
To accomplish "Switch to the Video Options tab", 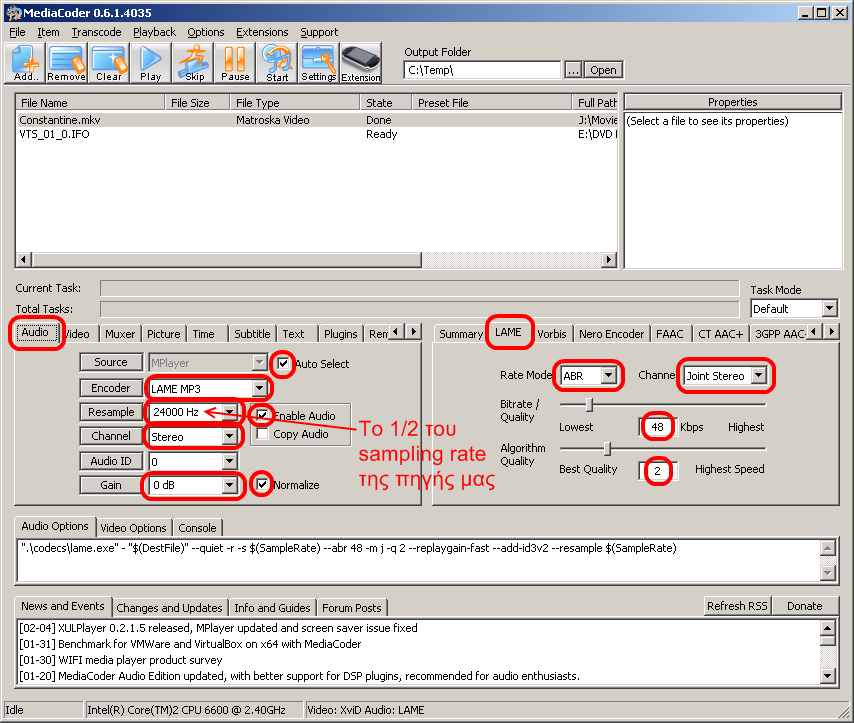I will 133,527.
